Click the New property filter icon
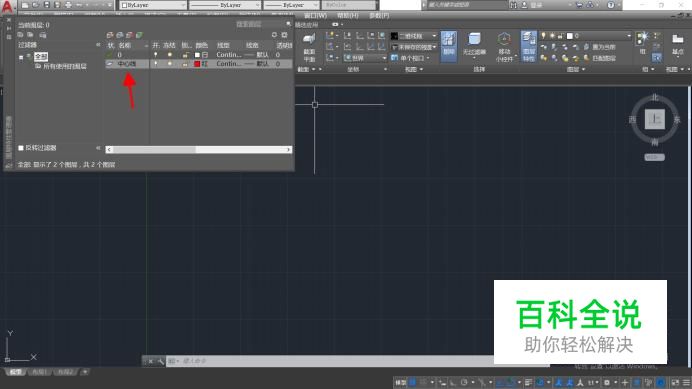 pos(21,35)
